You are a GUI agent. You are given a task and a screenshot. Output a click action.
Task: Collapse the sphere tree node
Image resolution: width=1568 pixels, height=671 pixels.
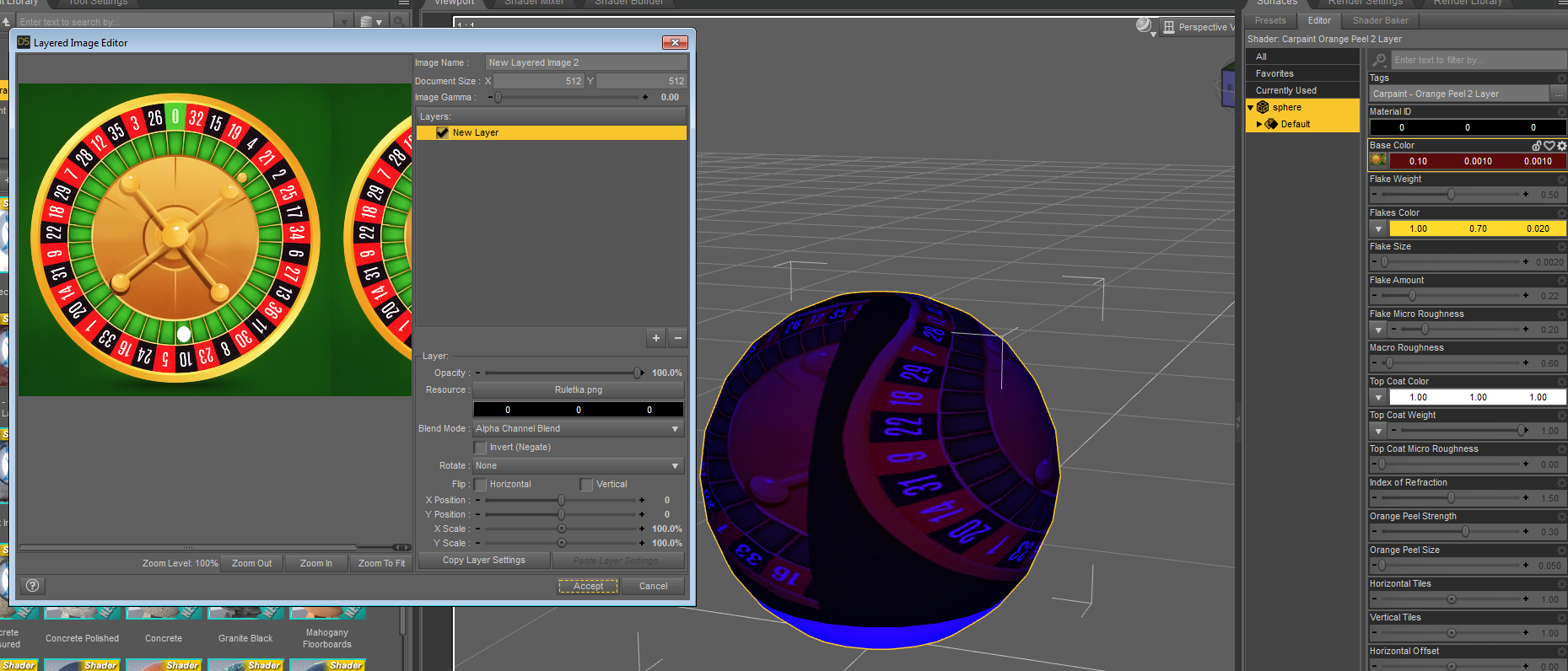pyautogui.click(x=1251, y=108)
